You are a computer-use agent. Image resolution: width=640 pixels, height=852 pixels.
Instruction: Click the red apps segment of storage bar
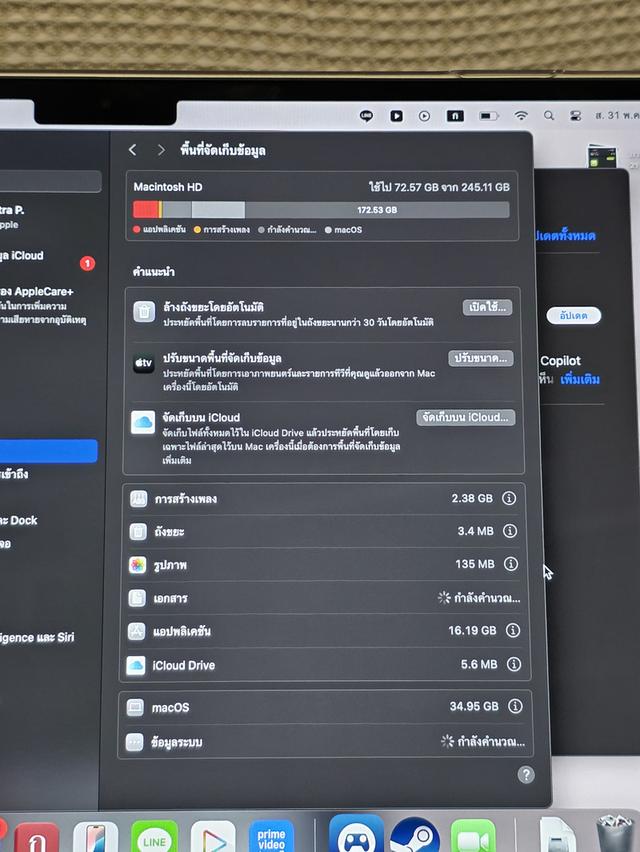point(146,210)
